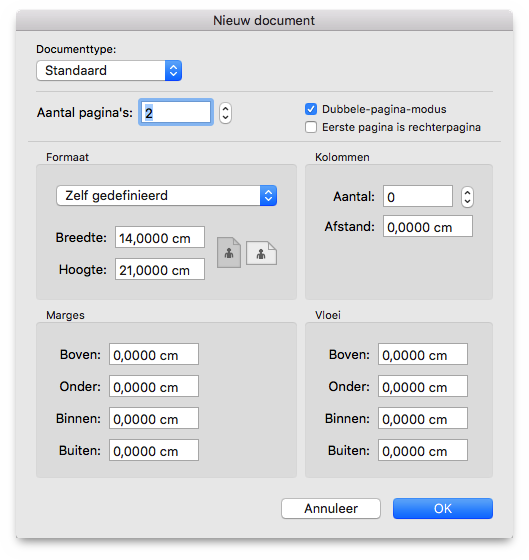Open the Documenttype Standaard dropdown
Viewport: 529px width, 560px height.
pos(109,70)
